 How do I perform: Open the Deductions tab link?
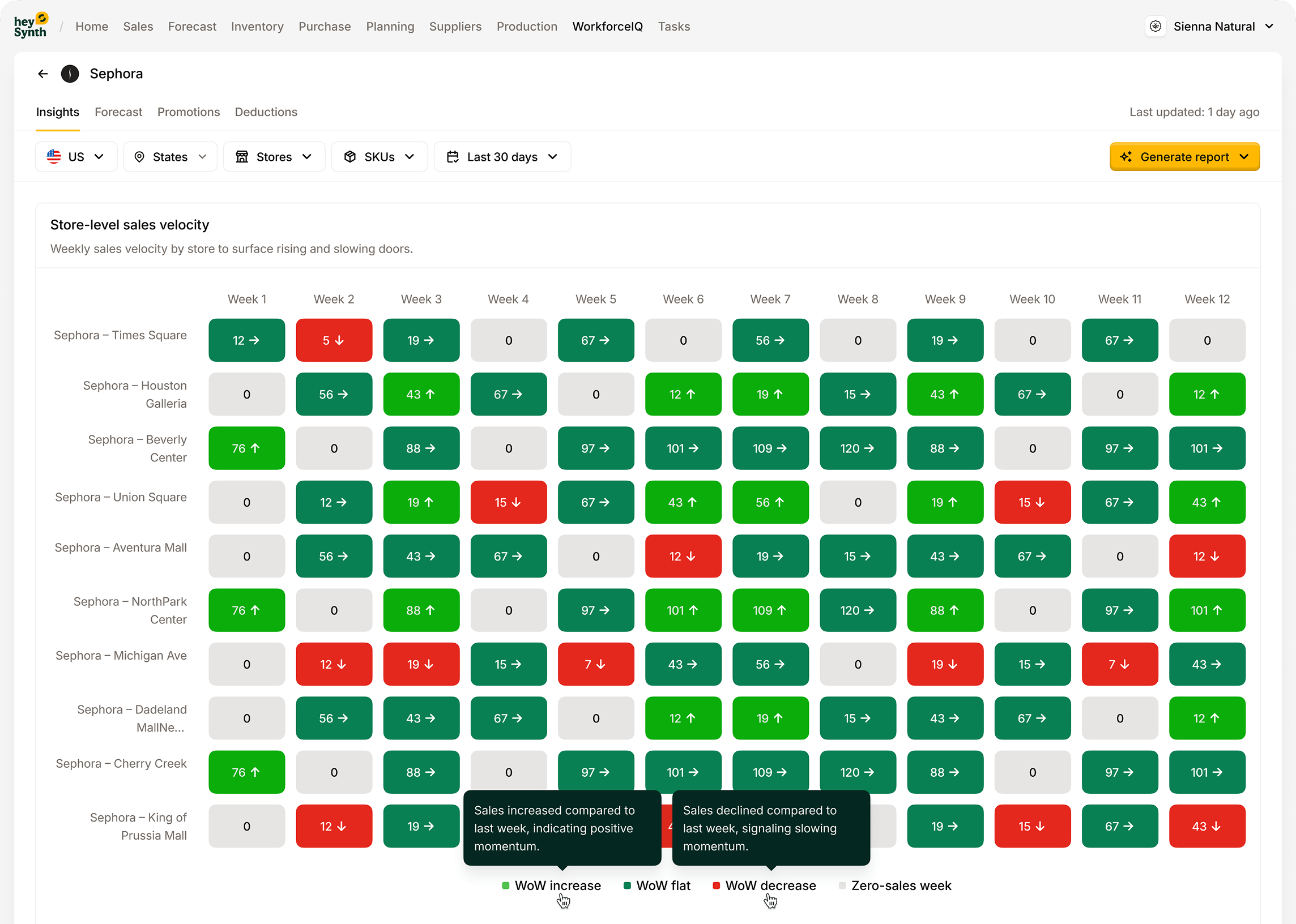coord(266,112)
